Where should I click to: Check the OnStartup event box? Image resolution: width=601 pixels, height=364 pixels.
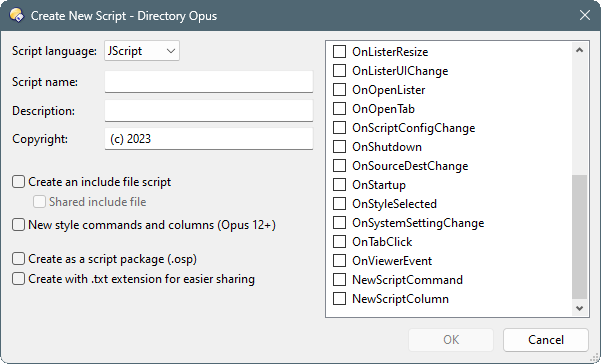coord(339,185)
